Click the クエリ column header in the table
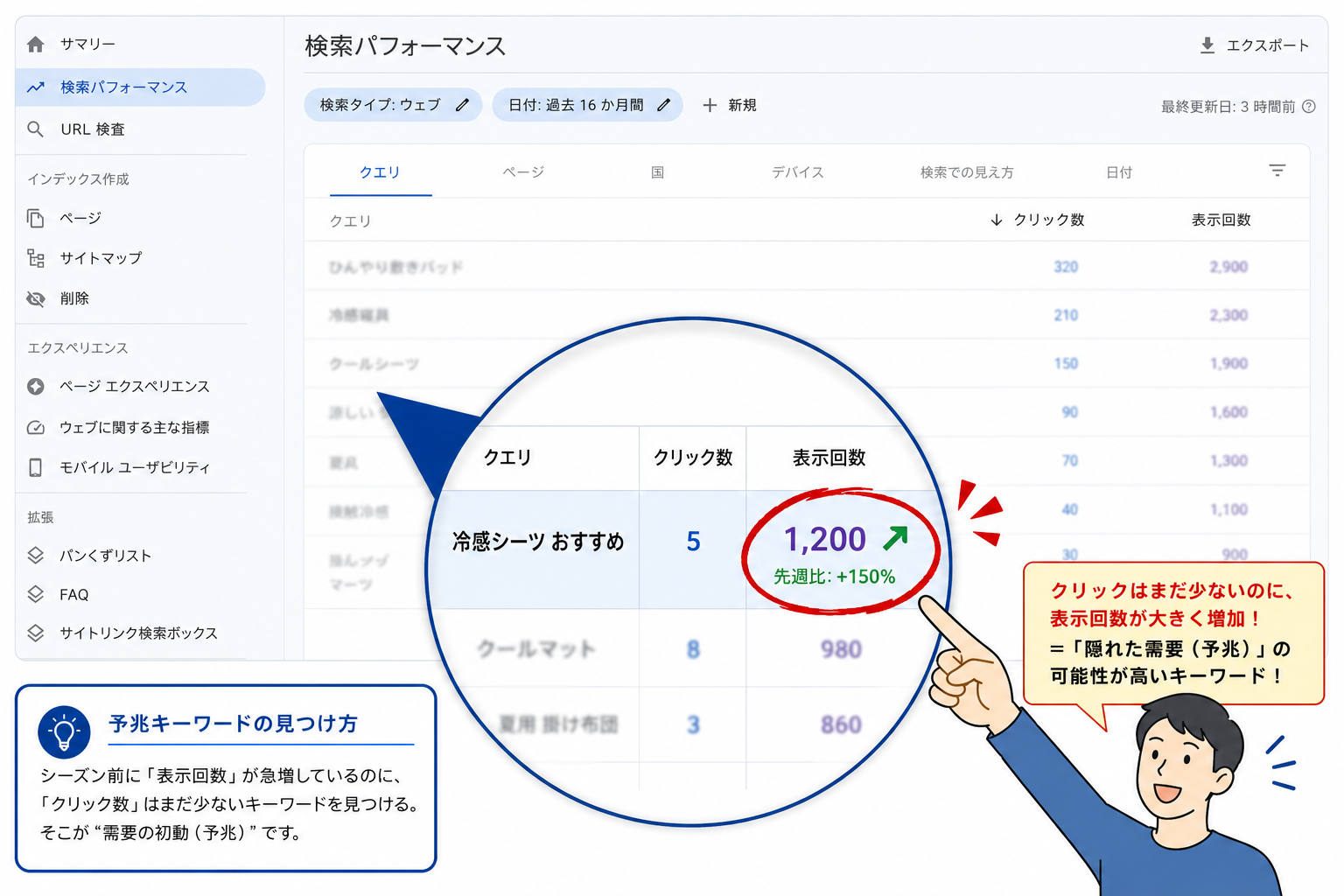1344x896 pixels. (x=350, y=221)
